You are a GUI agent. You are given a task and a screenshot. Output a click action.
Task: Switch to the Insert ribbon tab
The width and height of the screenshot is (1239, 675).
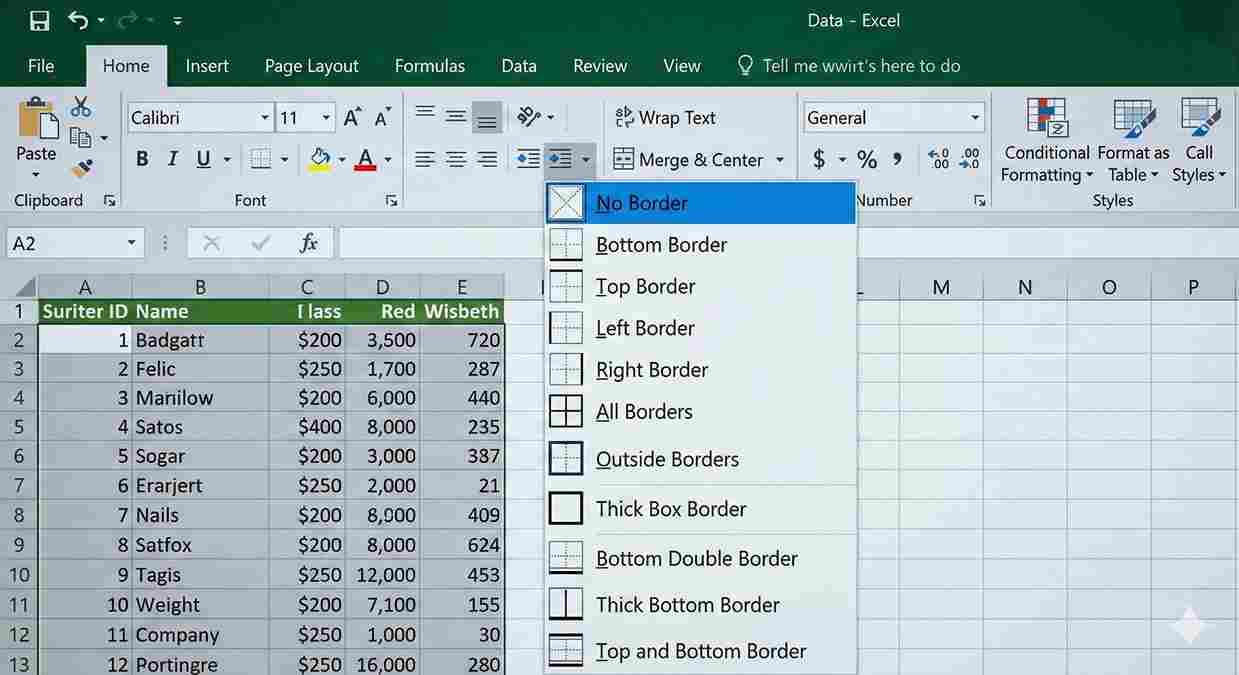(206, 66)
